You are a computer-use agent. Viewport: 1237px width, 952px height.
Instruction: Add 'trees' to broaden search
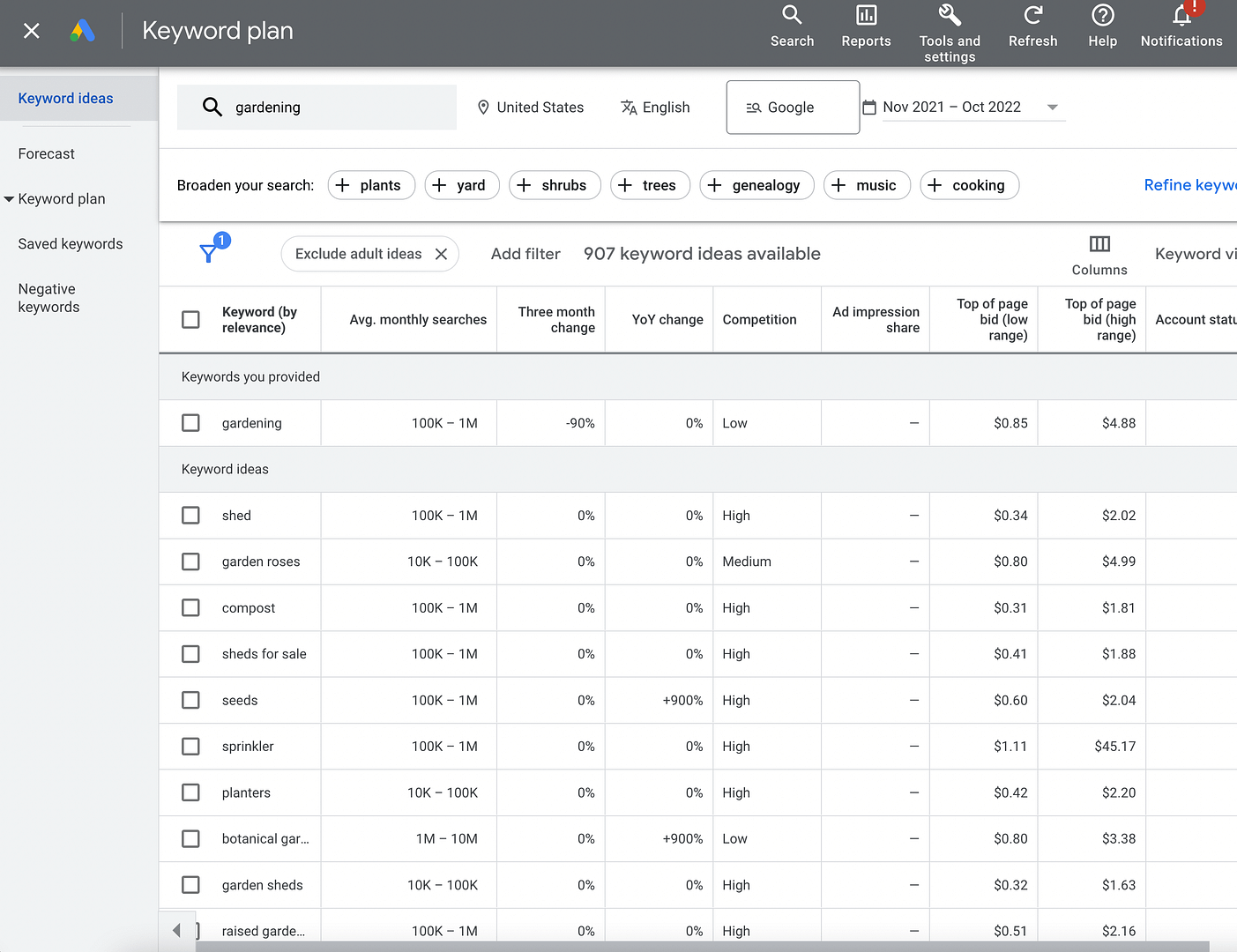pos(650,185)
